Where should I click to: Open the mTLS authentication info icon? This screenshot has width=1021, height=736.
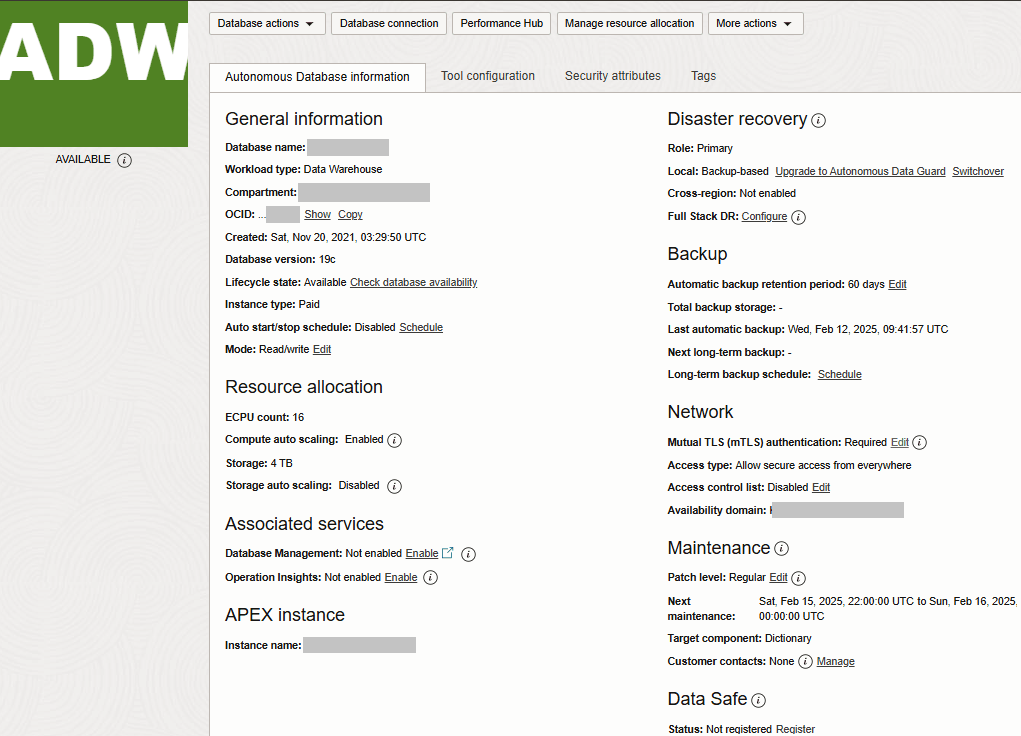919,442
